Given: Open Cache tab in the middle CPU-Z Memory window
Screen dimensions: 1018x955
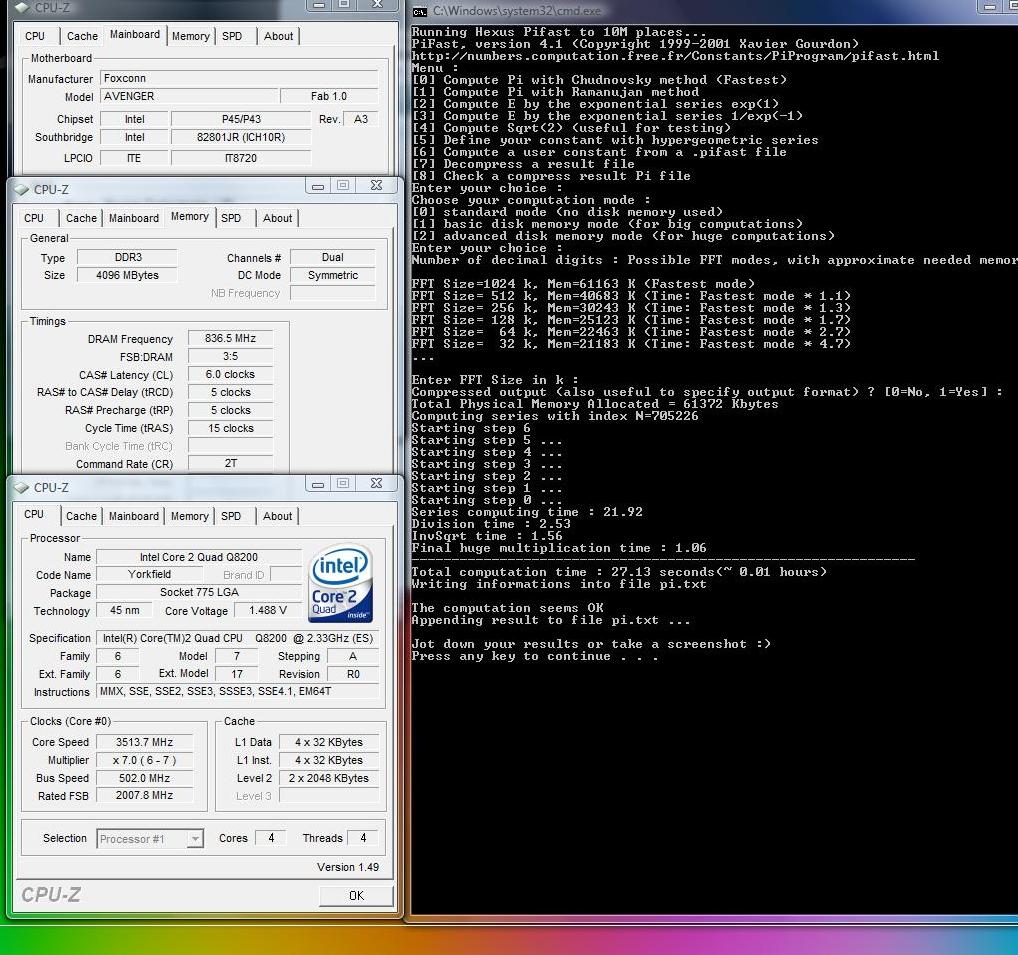Looking at the screenshot, I should [x=81, y=218].
